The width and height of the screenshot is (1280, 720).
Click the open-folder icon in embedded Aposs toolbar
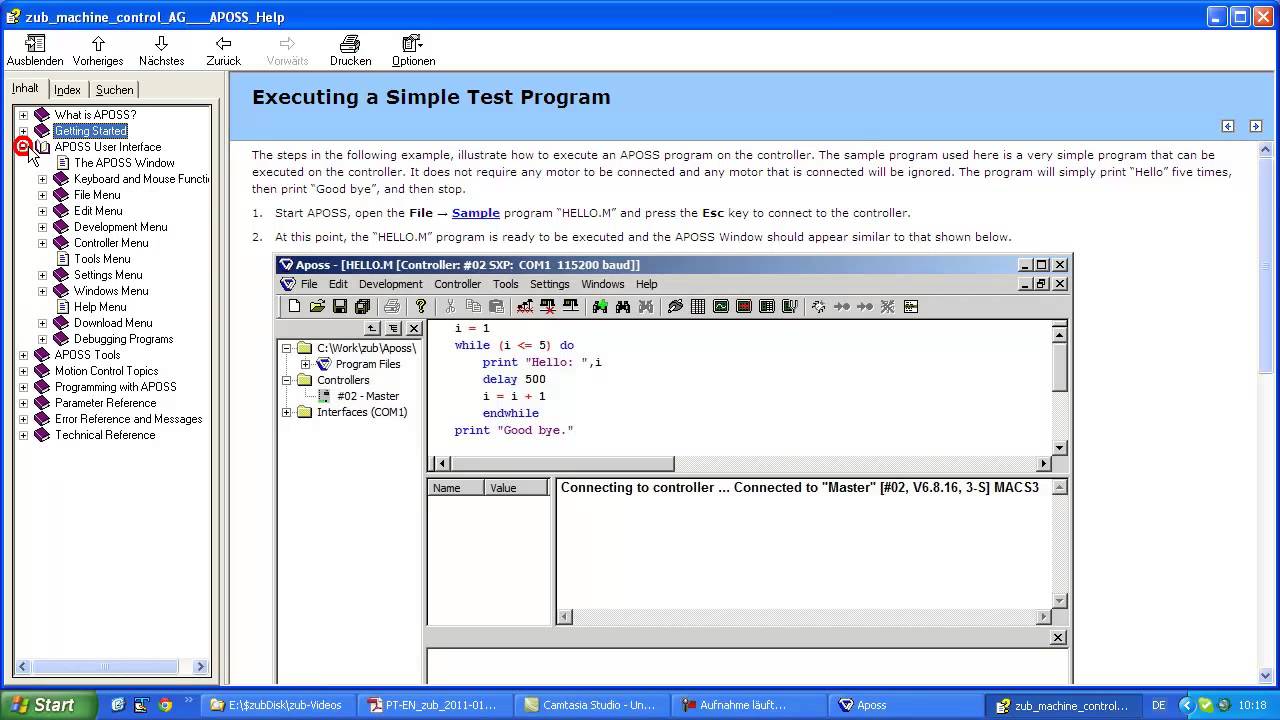pos(317,307)
